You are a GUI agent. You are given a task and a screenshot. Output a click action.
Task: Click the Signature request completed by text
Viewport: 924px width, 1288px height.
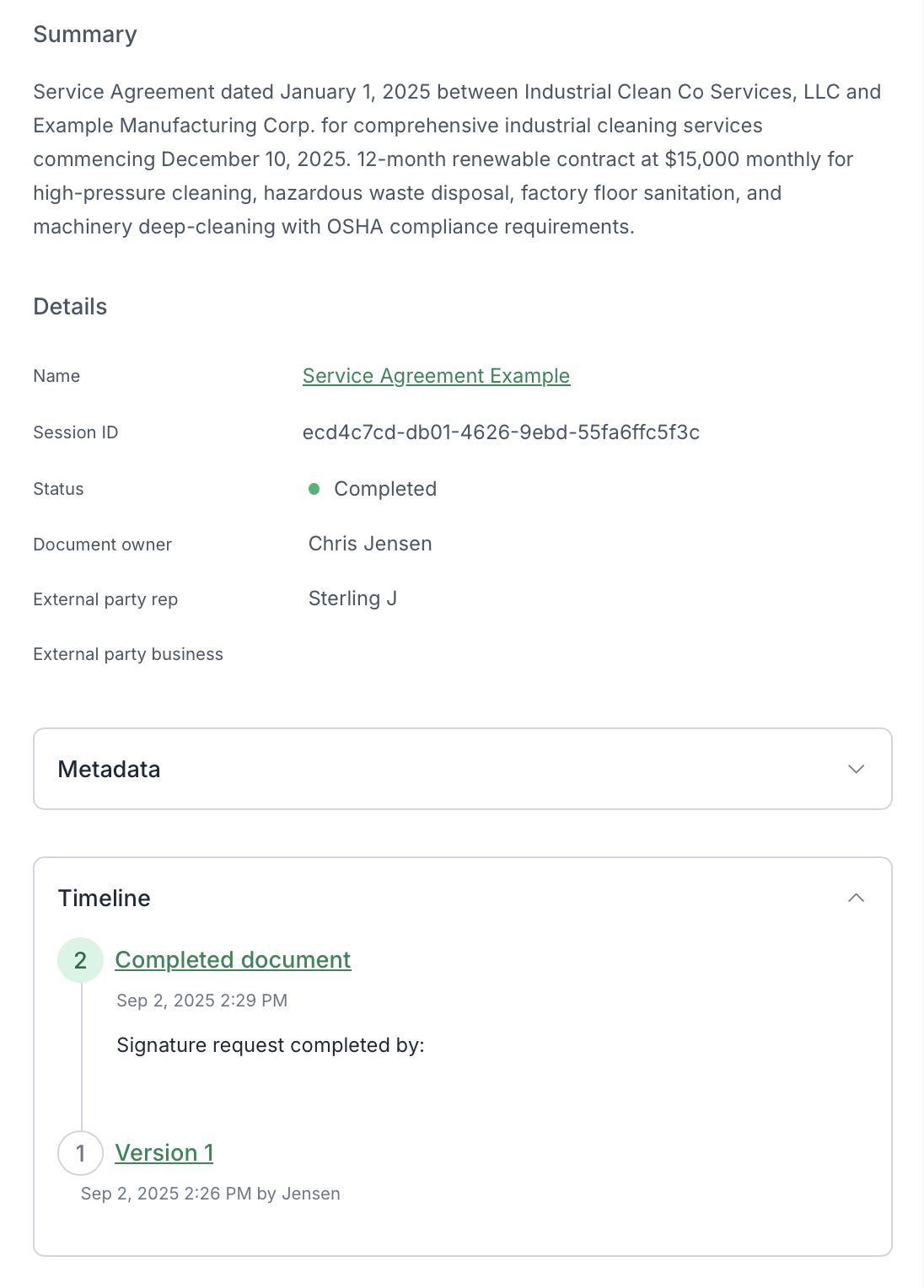click(x=270, y=1045)
